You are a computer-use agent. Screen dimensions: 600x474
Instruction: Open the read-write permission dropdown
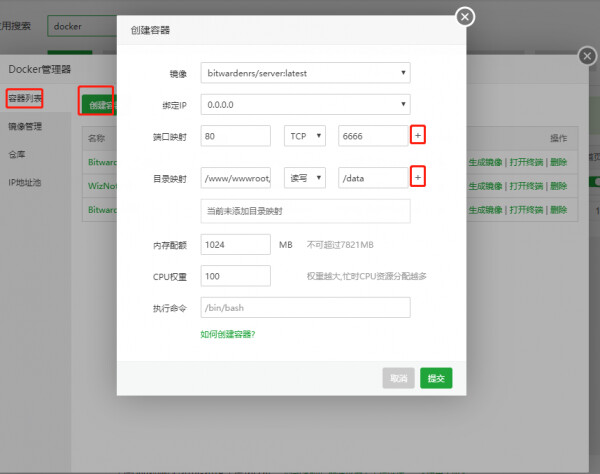tap(305, 177)
